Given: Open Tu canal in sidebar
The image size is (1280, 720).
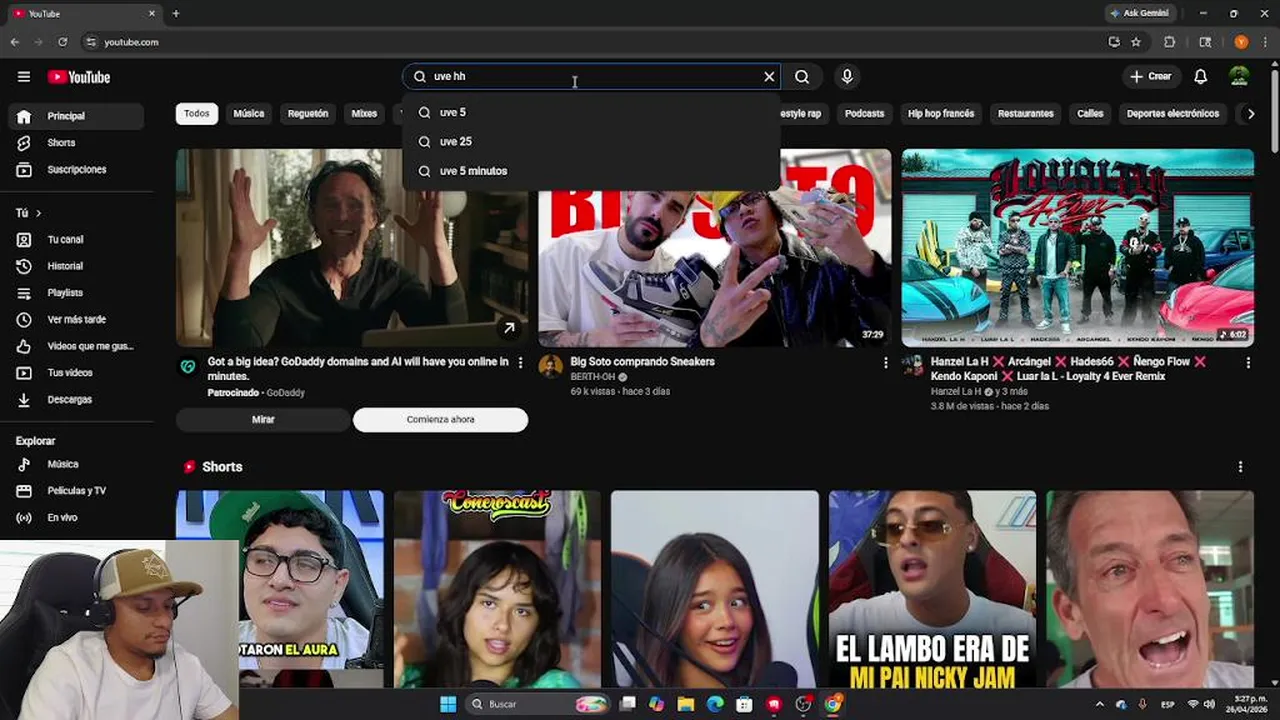Looking at the screenshot, I should coord(76,240).
